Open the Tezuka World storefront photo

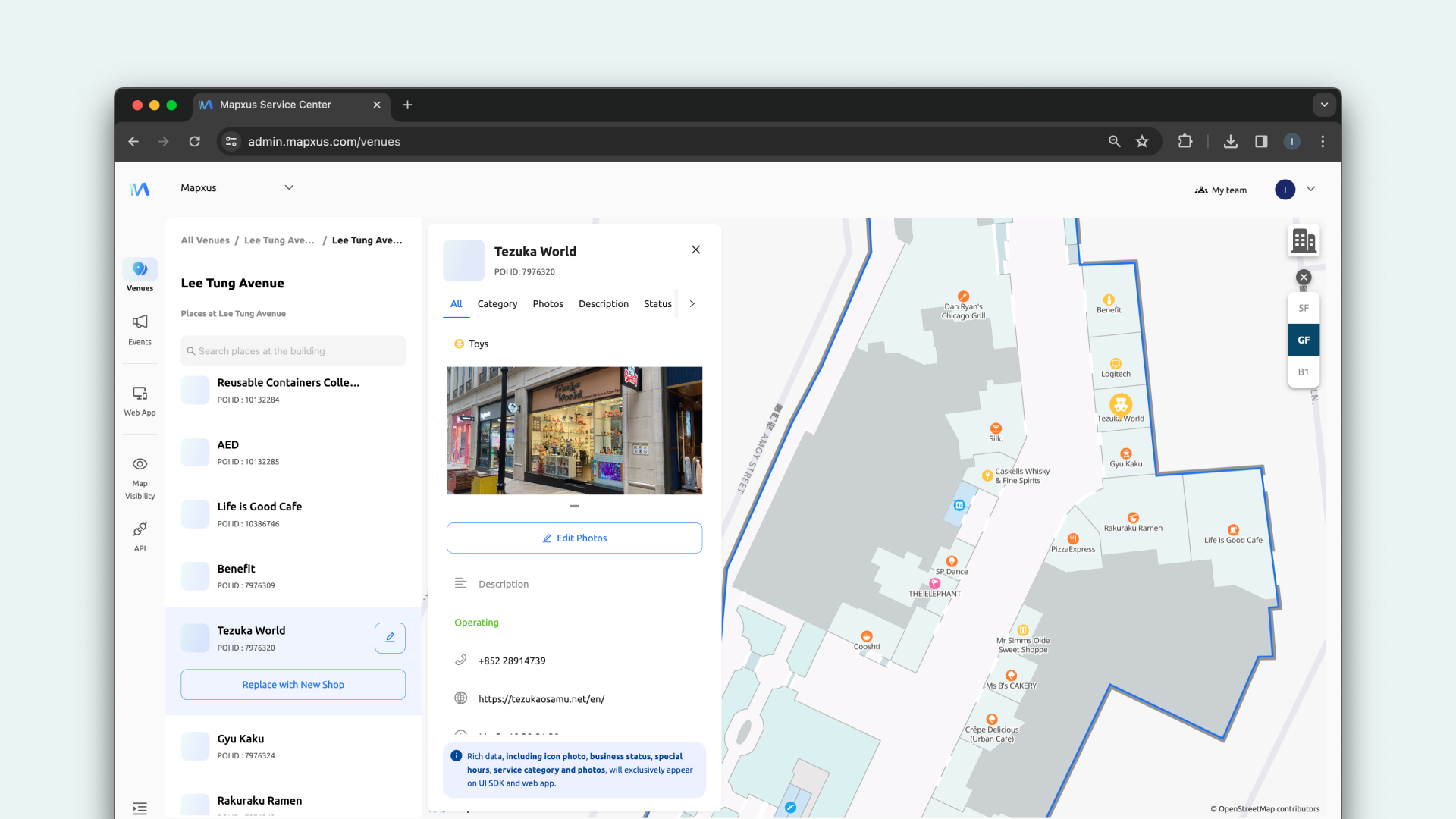click(x=574, y=431)
